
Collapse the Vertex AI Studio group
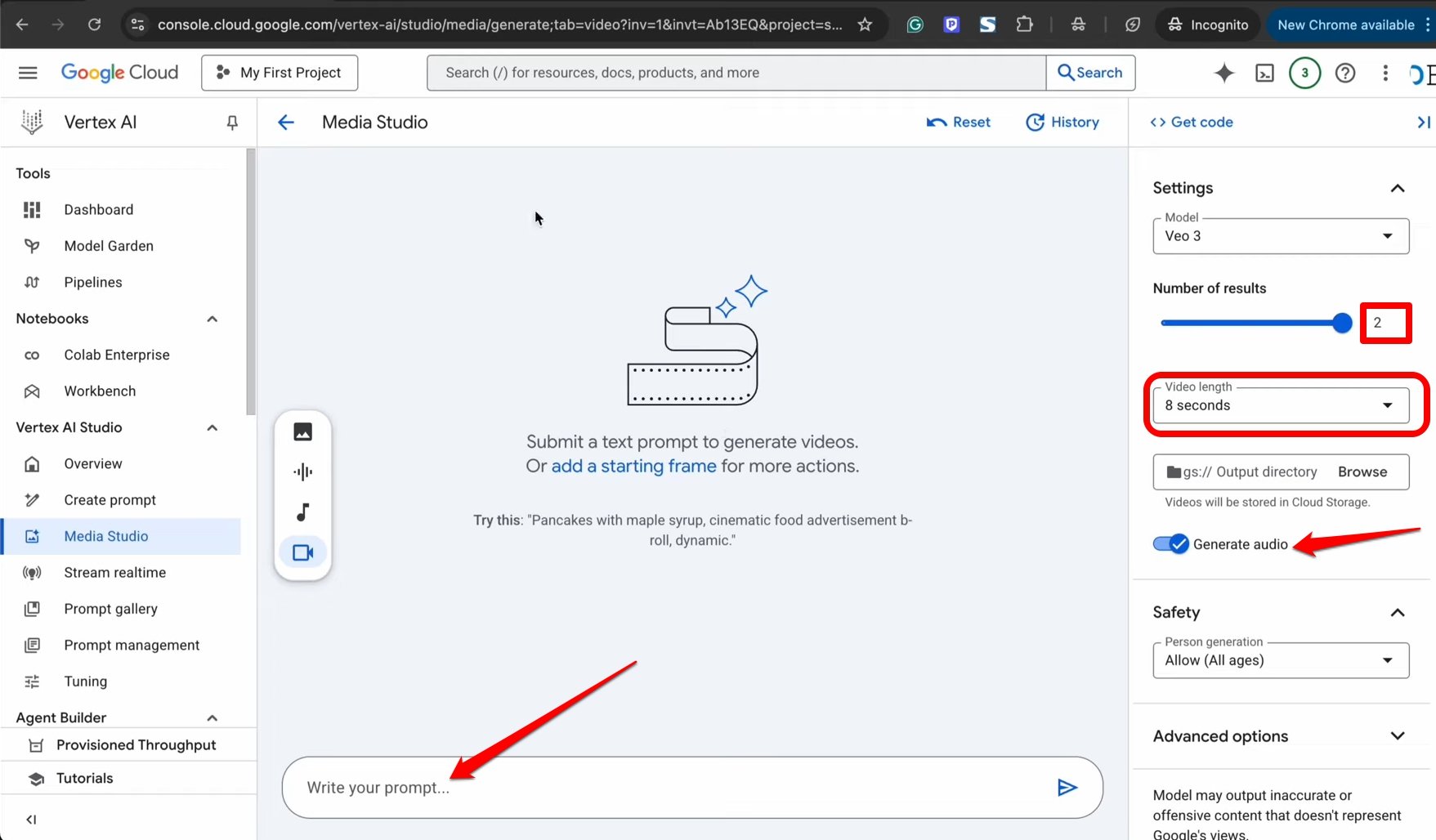click(212, 427)
